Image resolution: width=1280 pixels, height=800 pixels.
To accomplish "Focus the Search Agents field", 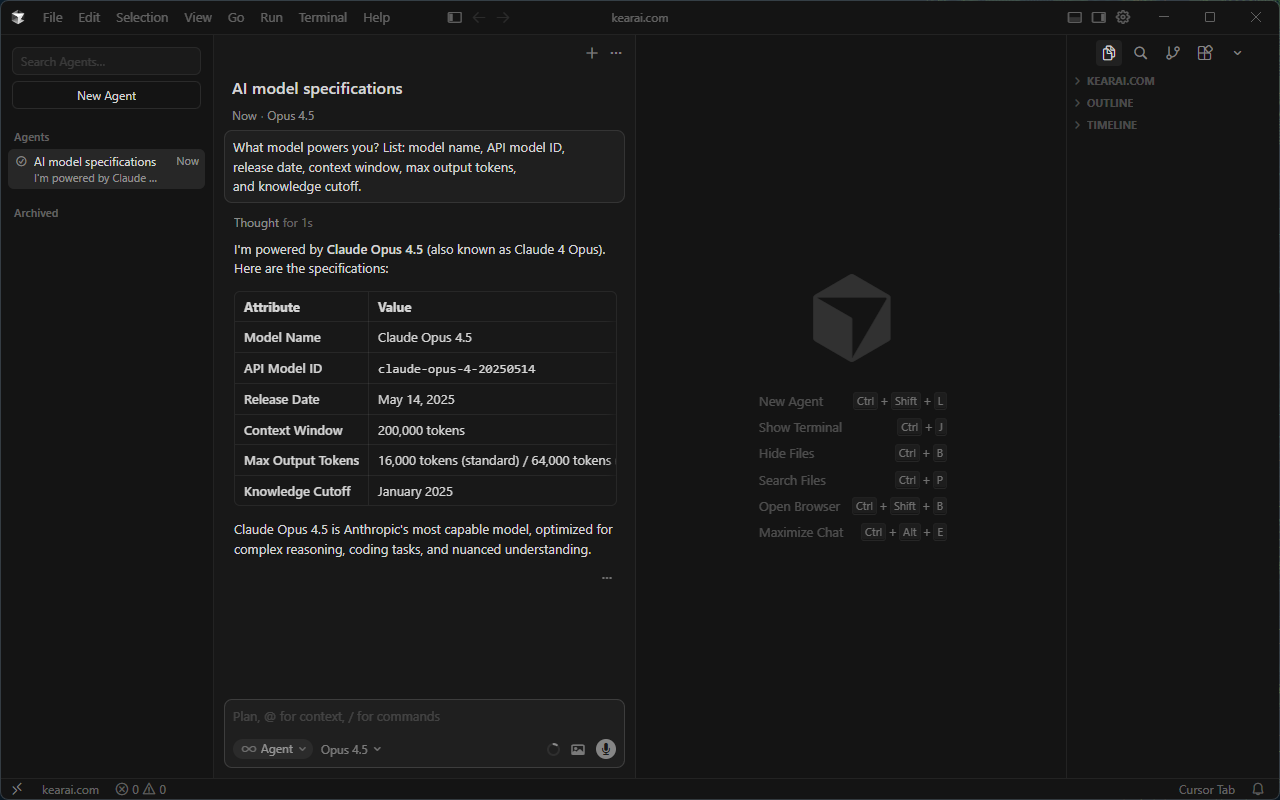I will coord(107,61).
